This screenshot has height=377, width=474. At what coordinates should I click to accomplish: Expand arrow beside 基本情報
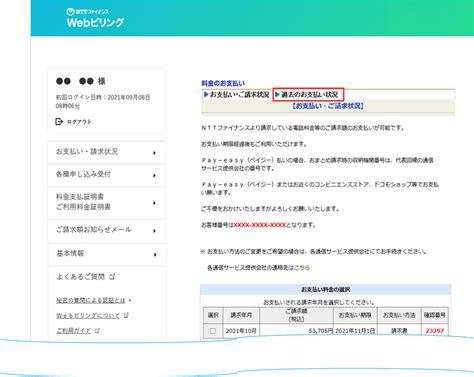(x=155, y=255)
